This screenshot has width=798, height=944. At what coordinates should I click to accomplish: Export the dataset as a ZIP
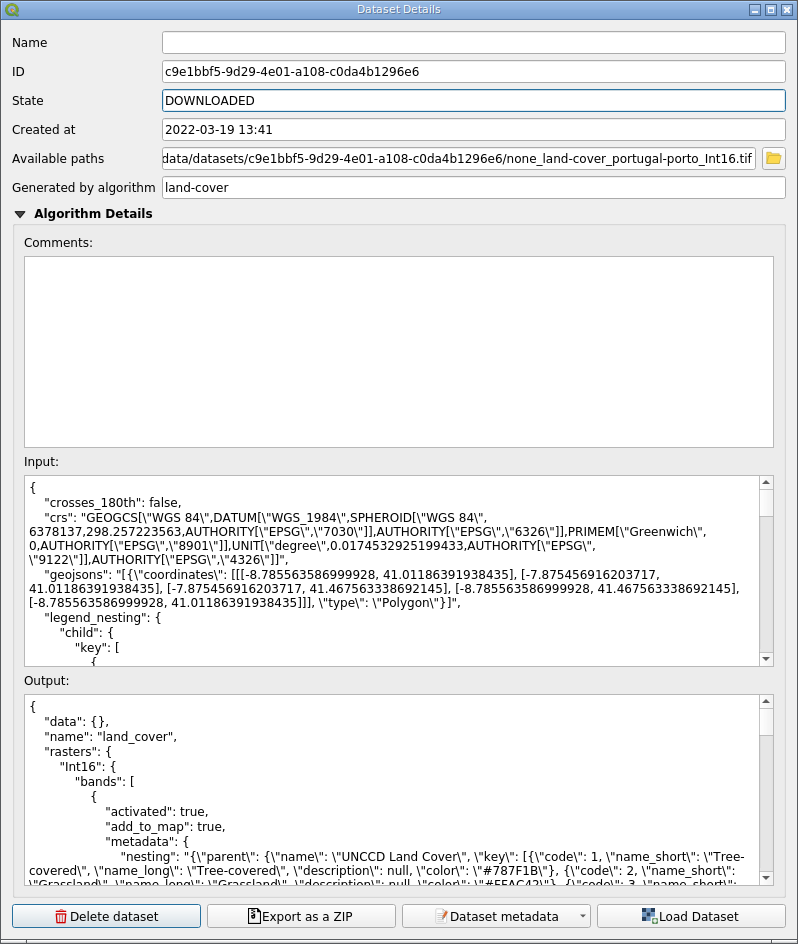301,916
